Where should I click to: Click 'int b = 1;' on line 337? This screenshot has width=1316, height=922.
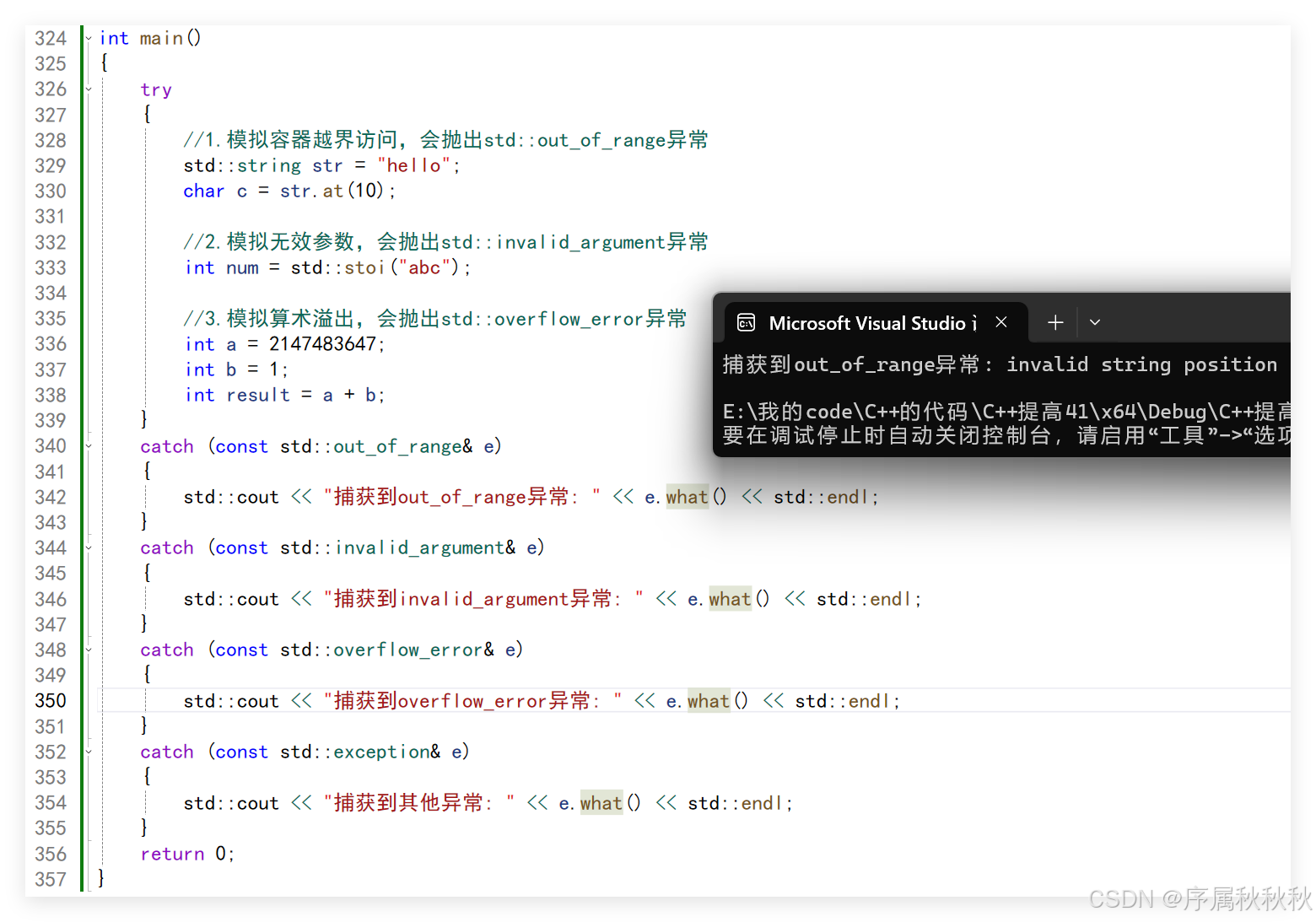tap(236, 370)
